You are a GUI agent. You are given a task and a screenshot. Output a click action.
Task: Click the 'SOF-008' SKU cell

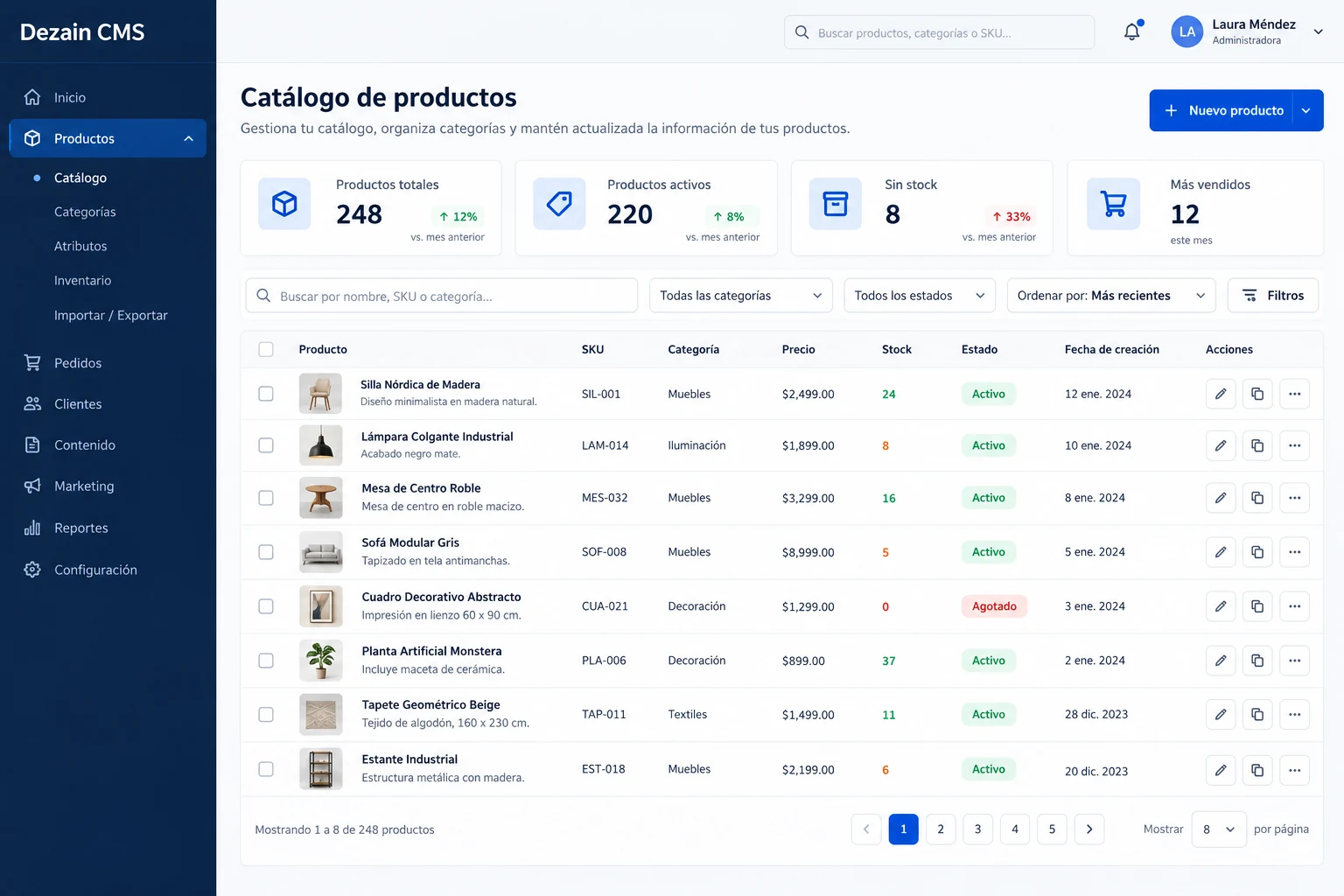pyautogui.click(x=604, y=552)
